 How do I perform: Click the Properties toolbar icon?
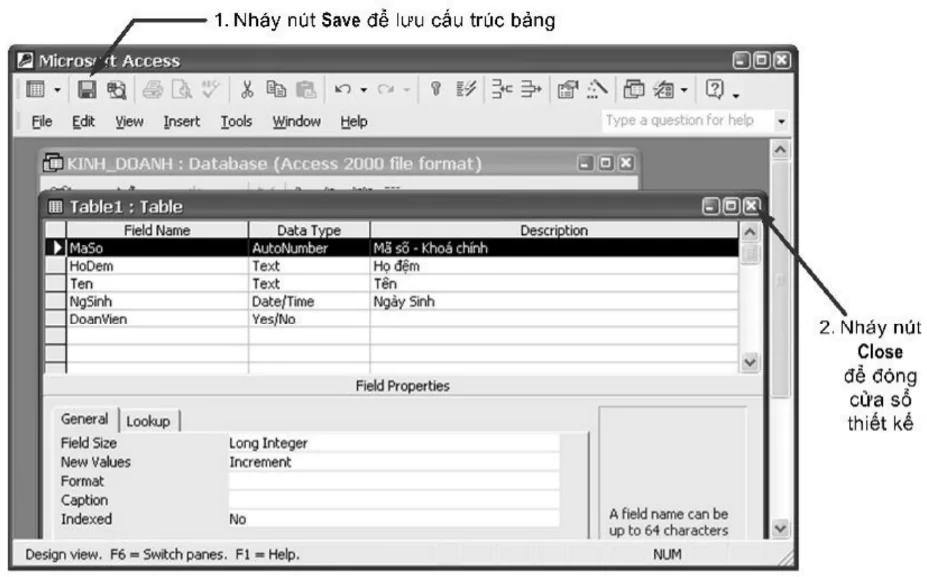click(568, 90)
